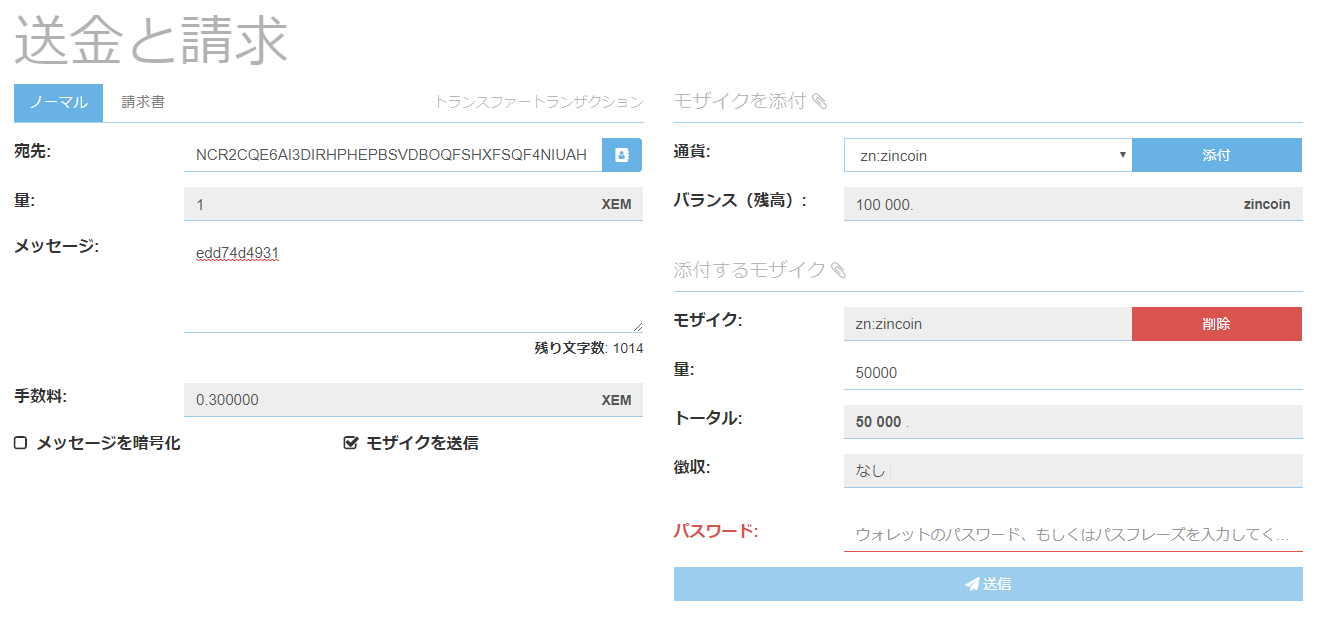This screenshot has height=639, width=1329.
Task: Switch to the ノーマル tab
Action: coord(58,102)
